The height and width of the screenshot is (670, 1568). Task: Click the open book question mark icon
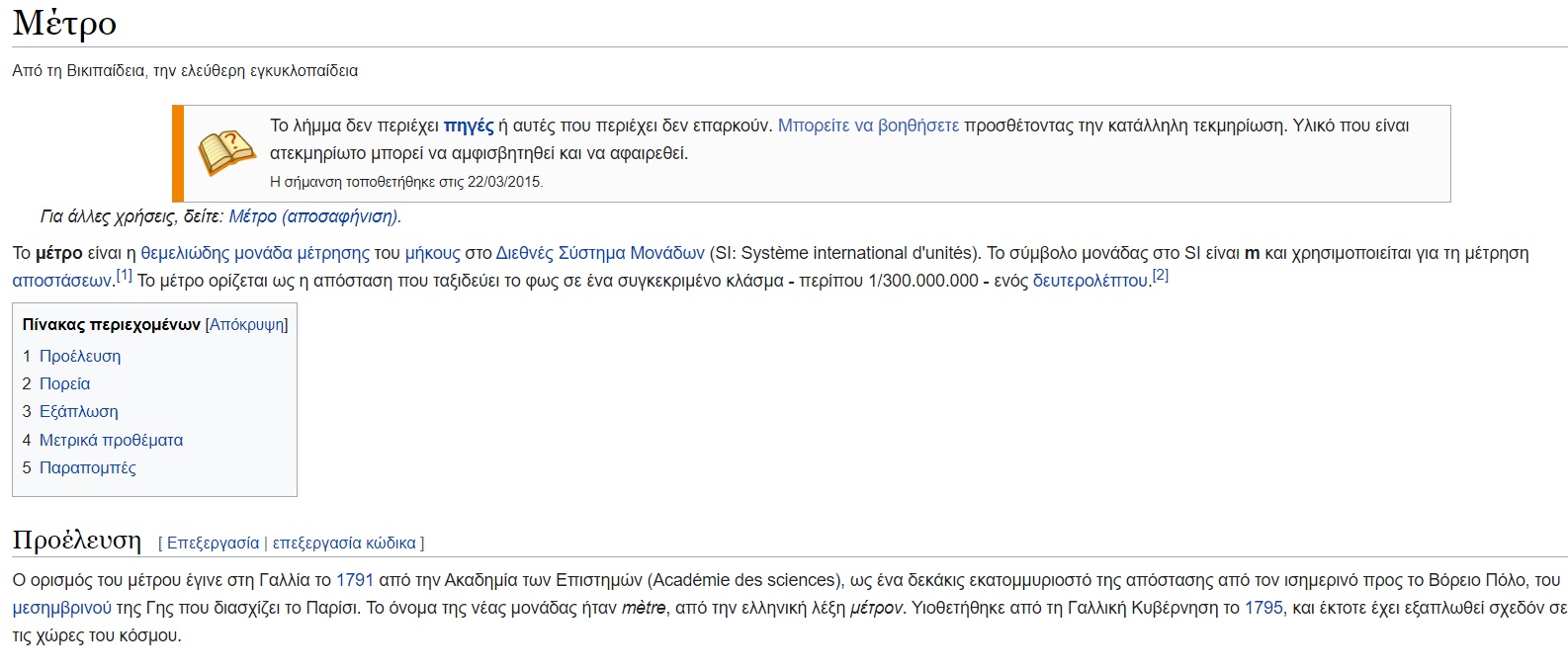click(x=226, y=153)
